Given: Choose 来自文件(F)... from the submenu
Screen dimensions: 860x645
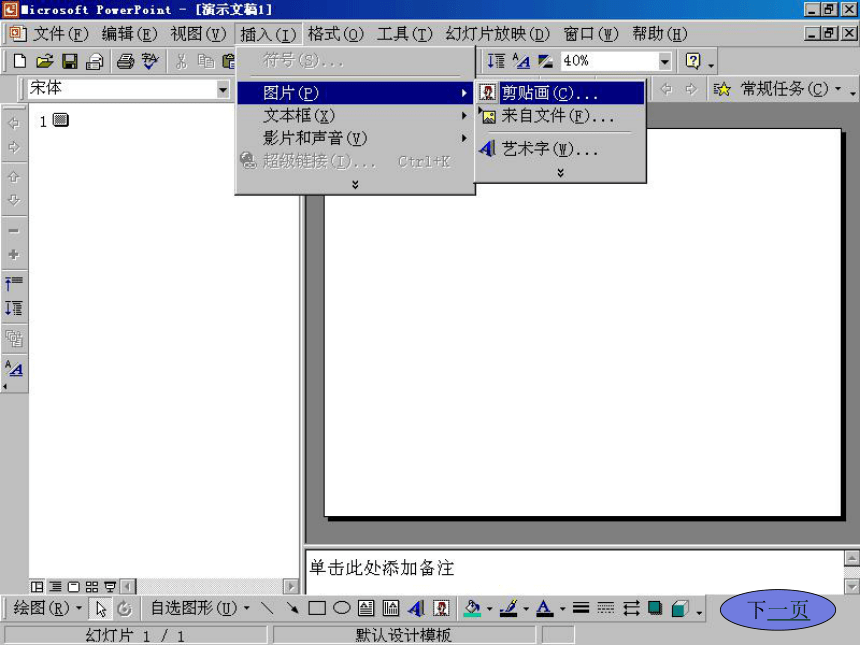Looking at the screenshot, I should tap(560, 116).
